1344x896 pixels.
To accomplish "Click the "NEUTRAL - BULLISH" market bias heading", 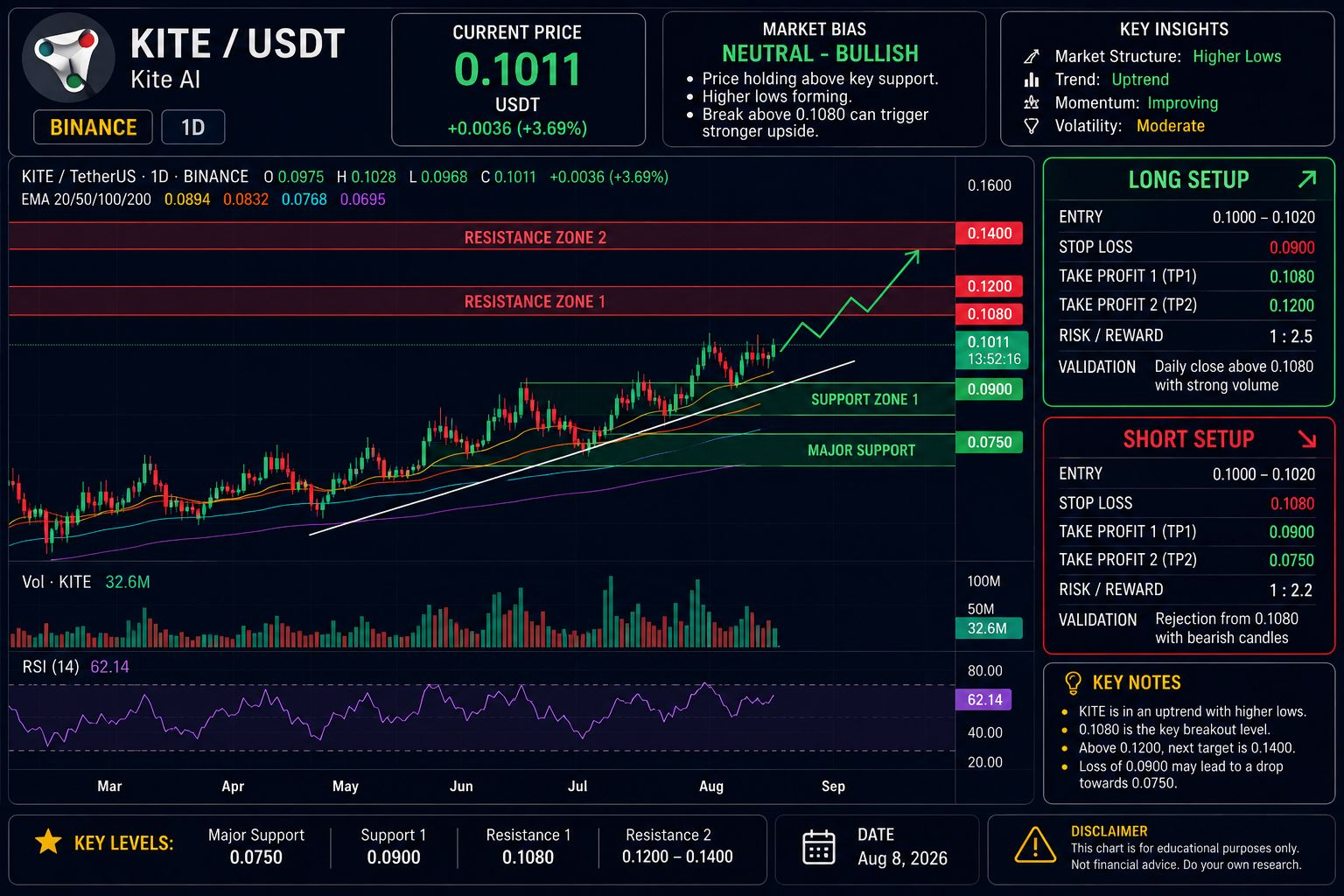I will tap(820, 54).
